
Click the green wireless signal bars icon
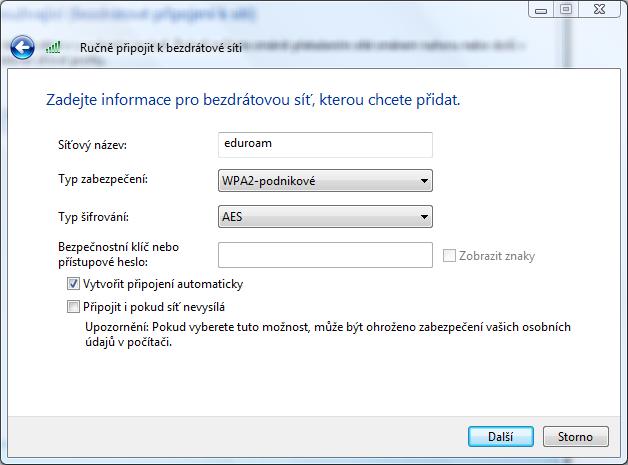coord(56,47)
